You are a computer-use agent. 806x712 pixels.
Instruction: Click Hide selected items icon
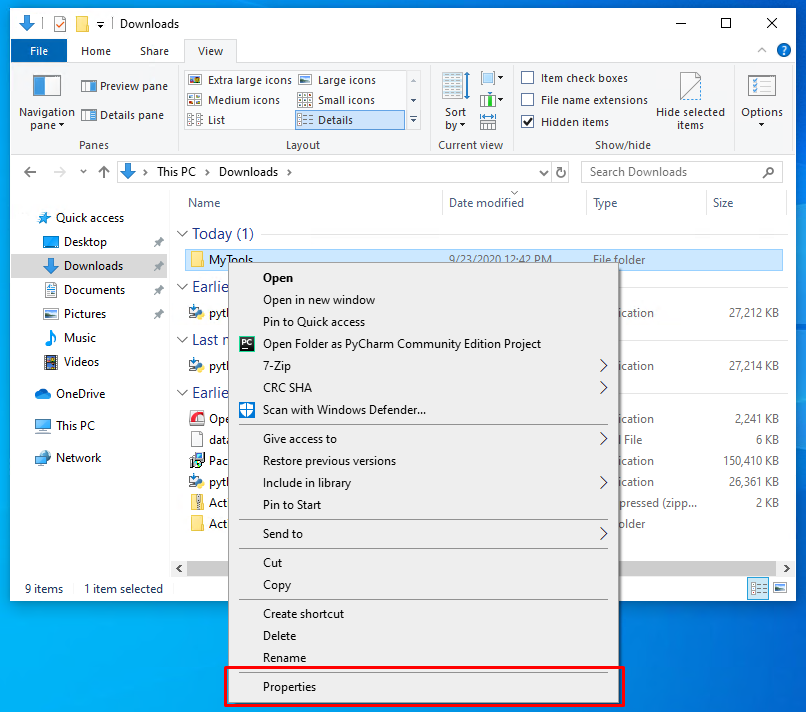(x=690, y=86)
